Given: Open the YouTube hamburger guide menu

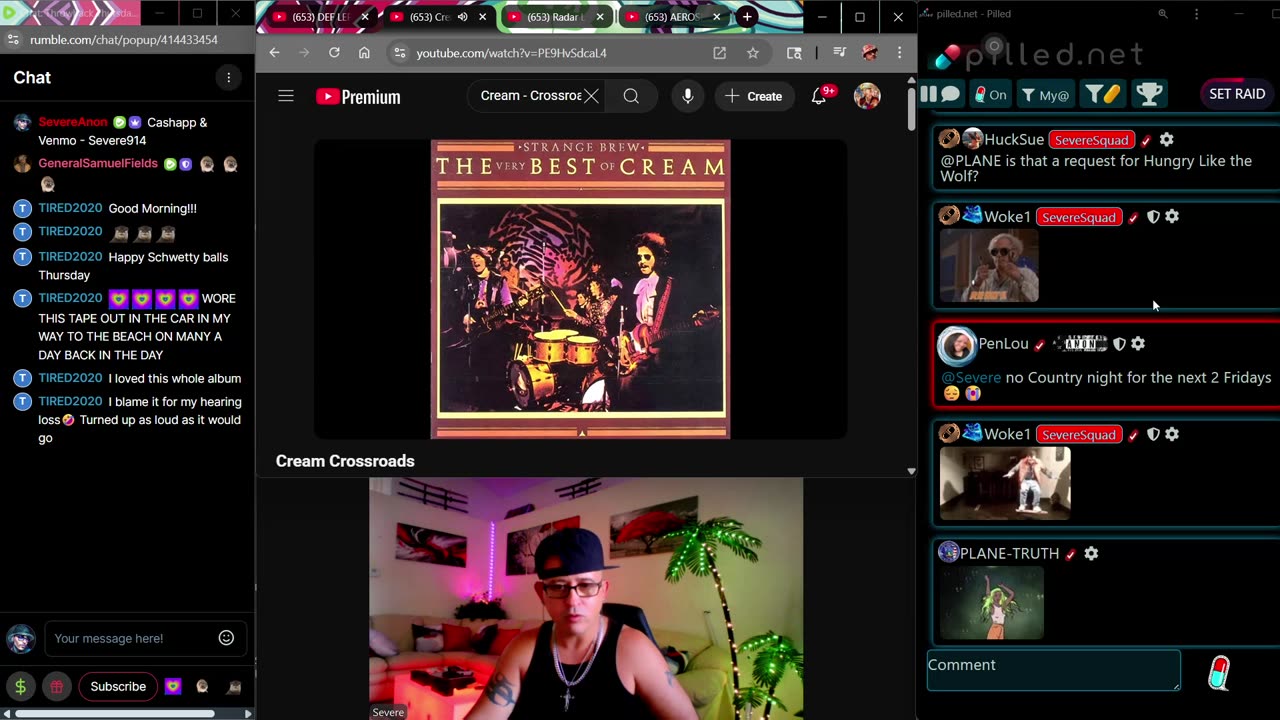Looking at the screenshot, I should pyautogui.click(x=286, y=96).
